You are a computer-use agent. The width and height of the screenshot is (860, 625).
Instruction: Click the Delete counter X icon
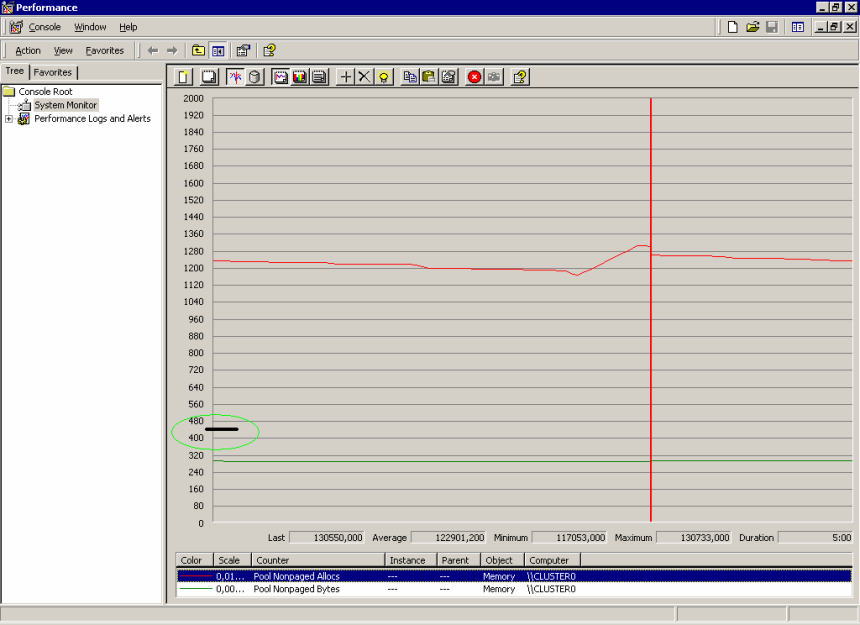point(364,77)
